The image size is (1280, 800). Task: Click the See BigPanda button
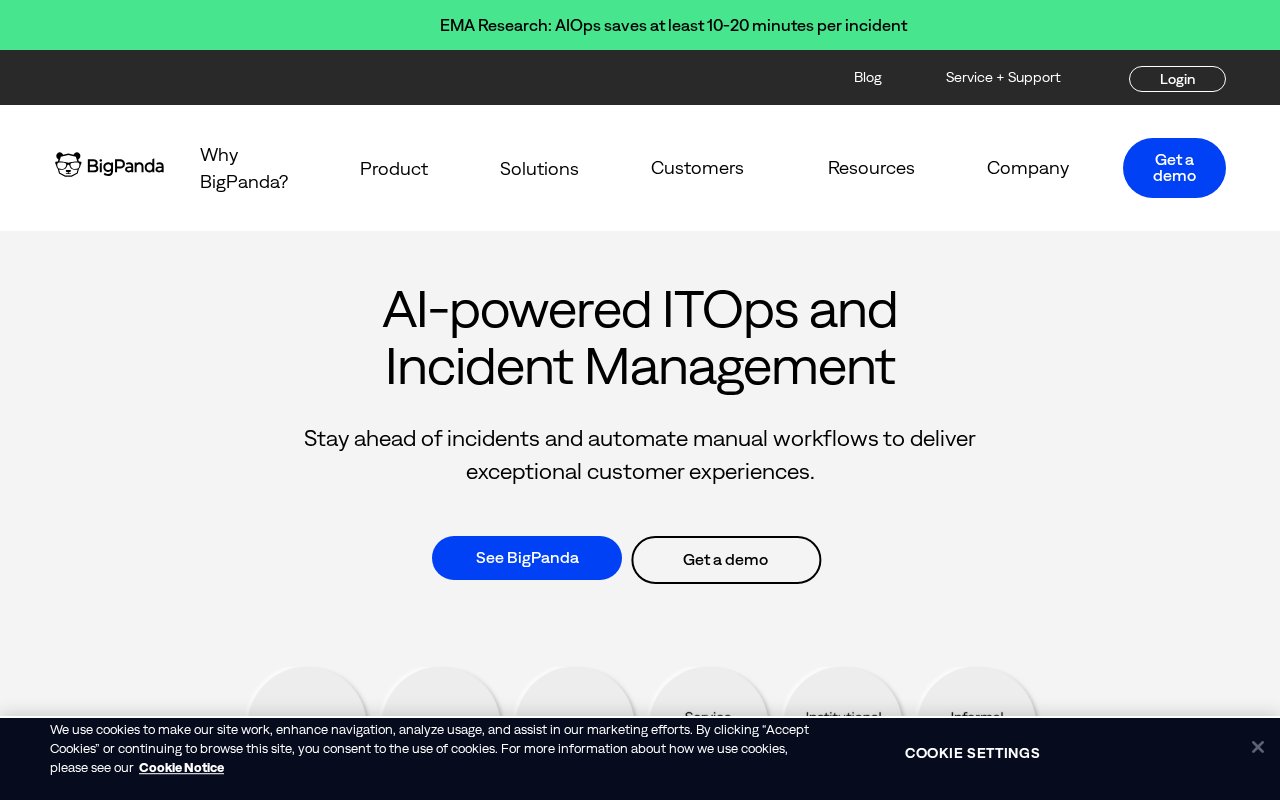(x=527, y=558)
